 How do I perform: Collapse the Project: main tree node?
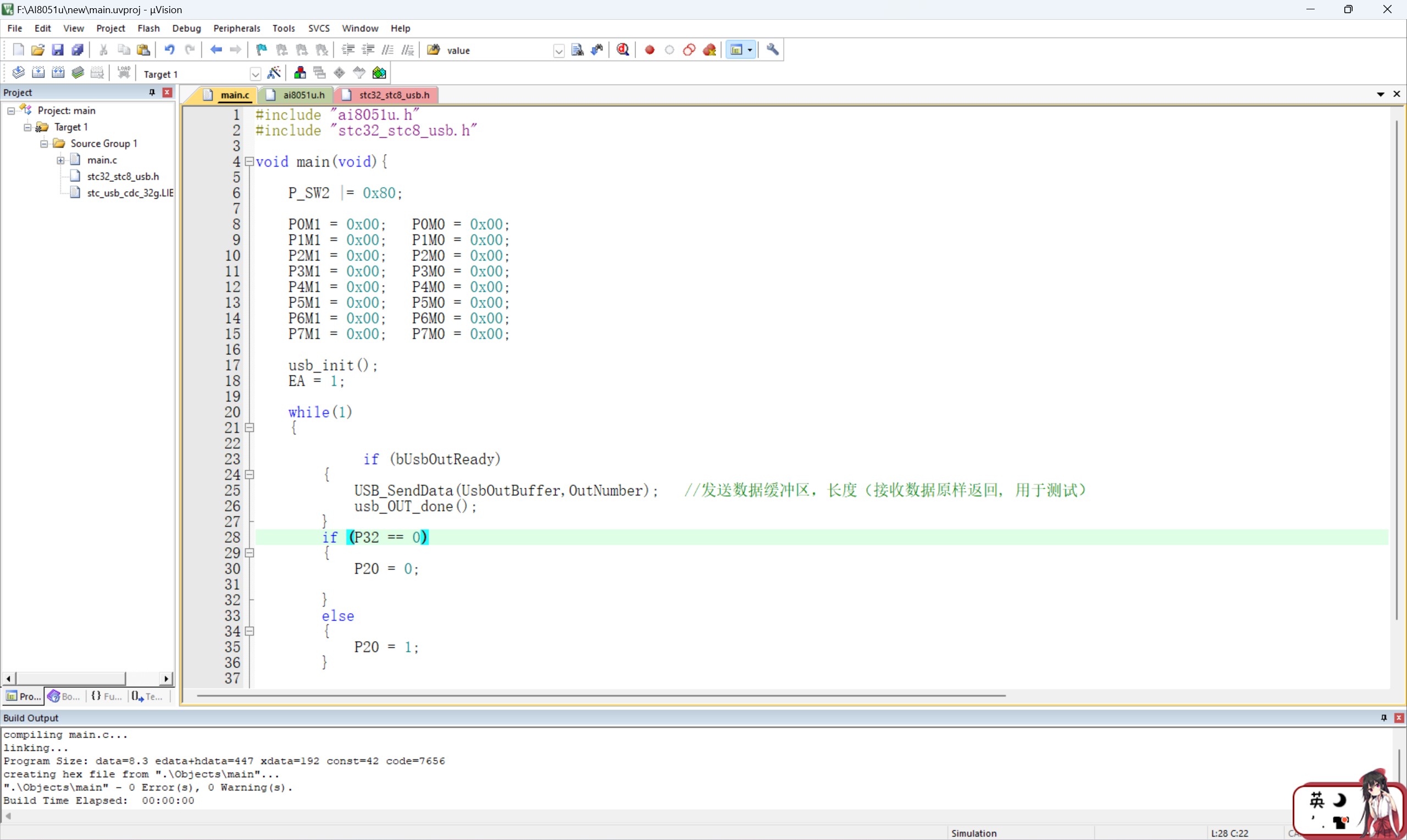tap(11, 111)
